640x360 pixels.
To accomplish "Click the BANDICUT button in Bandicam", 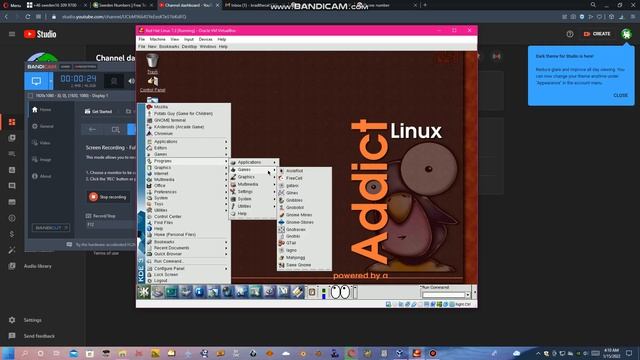I will point(51,228).
